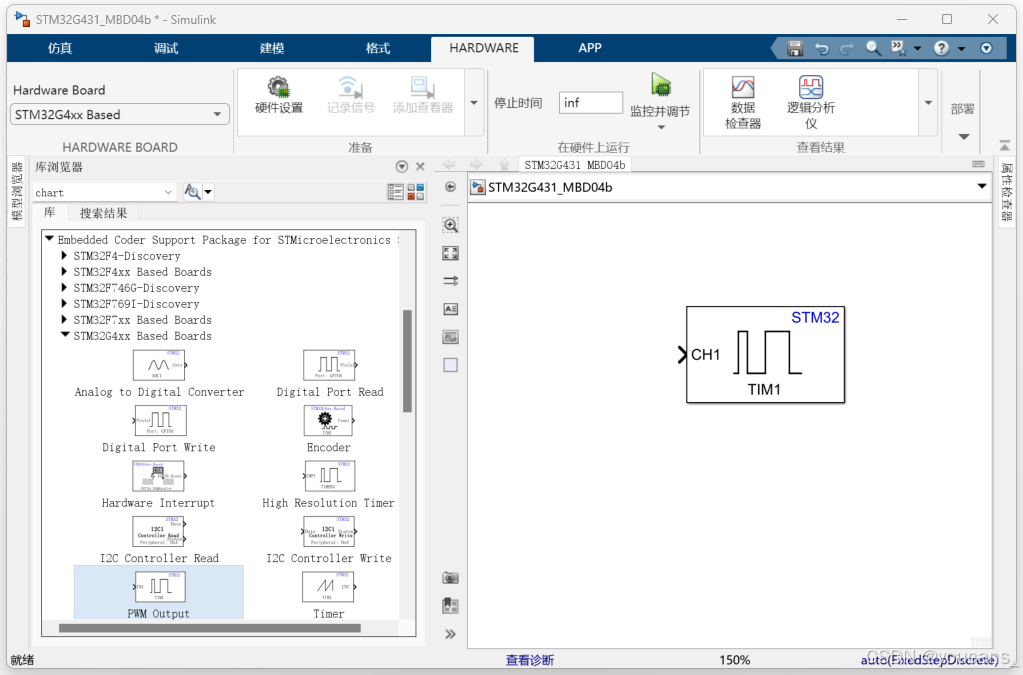
Task: Open Hardware Settings (硬件设置) gear icon
Action: click(x=279, y=87)
